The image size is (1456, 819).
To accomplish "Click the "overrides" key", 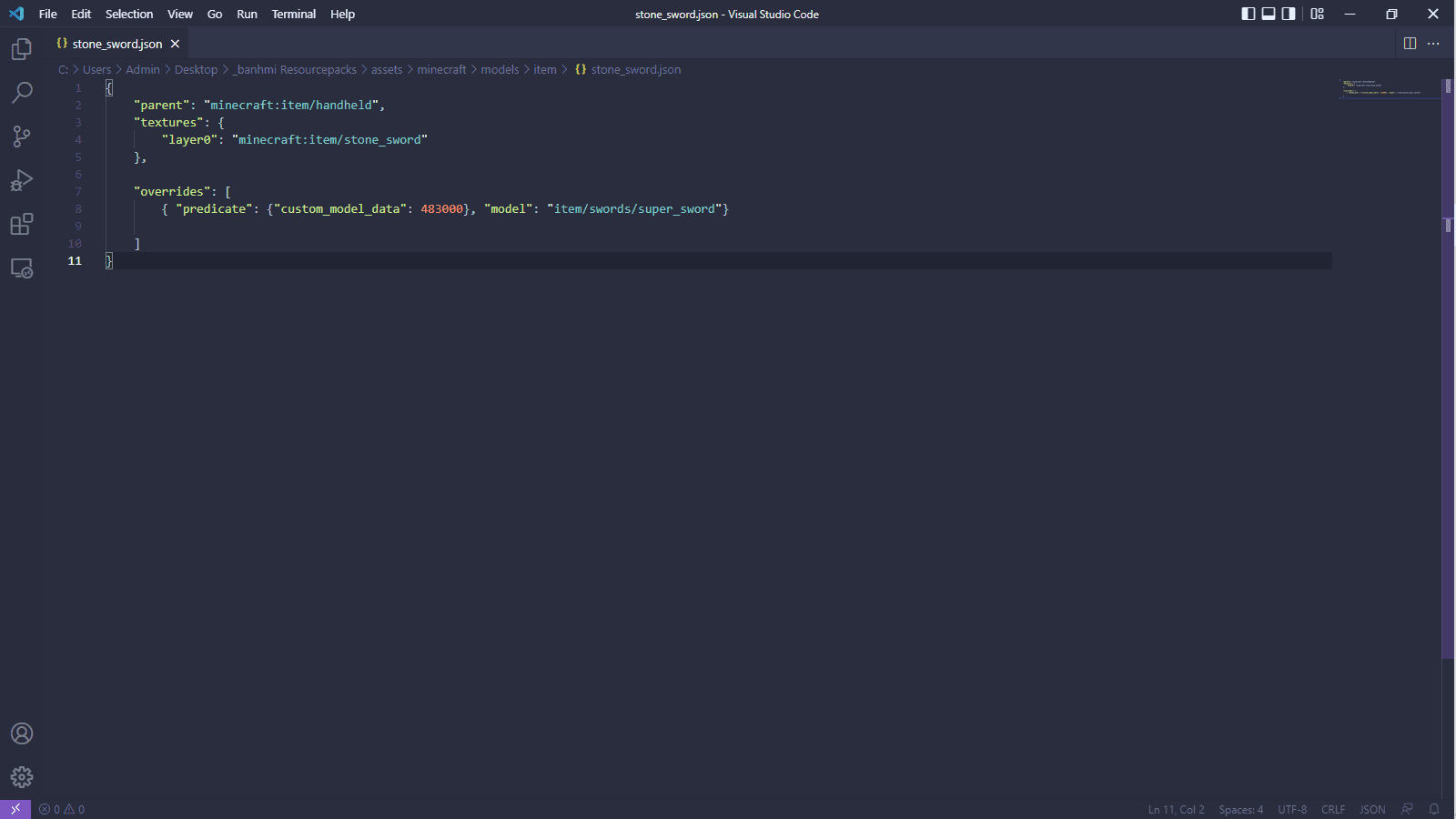I will click(x=172, y=192).
